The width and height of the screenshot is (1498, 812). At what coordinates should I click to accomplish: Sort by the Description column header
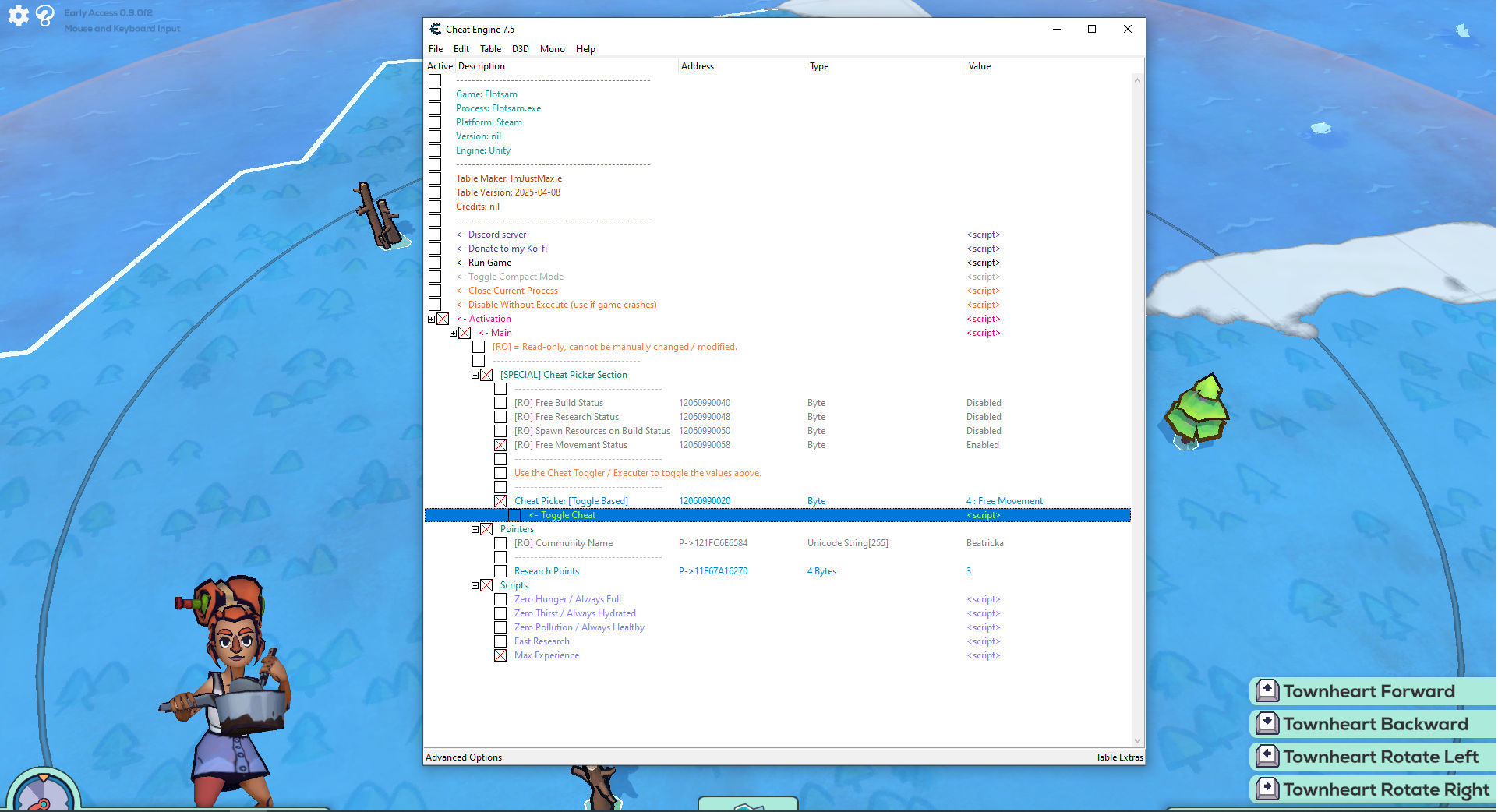click(x=567, y=66)
